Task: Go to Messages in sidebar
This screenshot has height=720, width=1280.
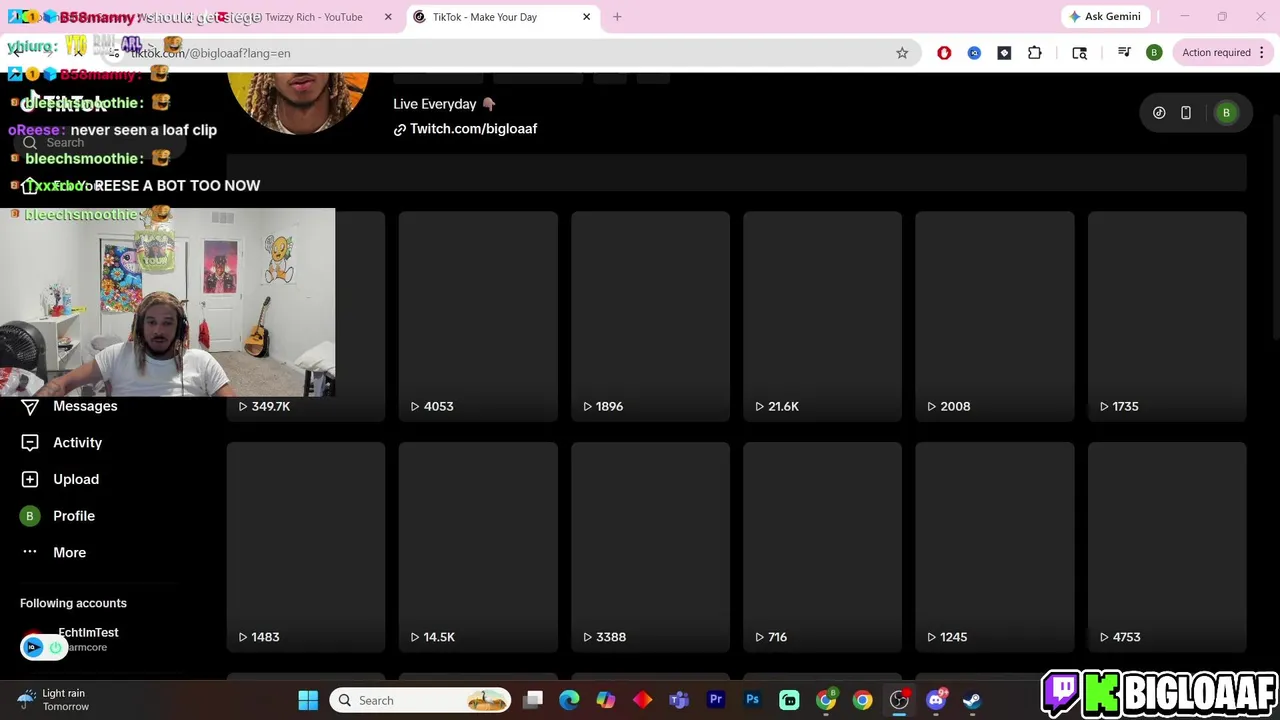Action: pyautogui.click(x=85, y=406)
